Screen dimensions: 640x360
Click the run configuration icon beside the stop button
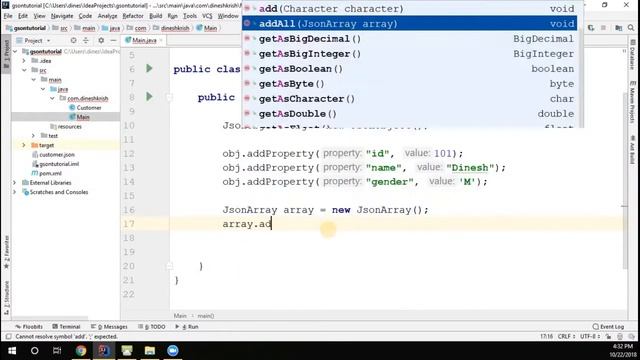coord(591,28)
